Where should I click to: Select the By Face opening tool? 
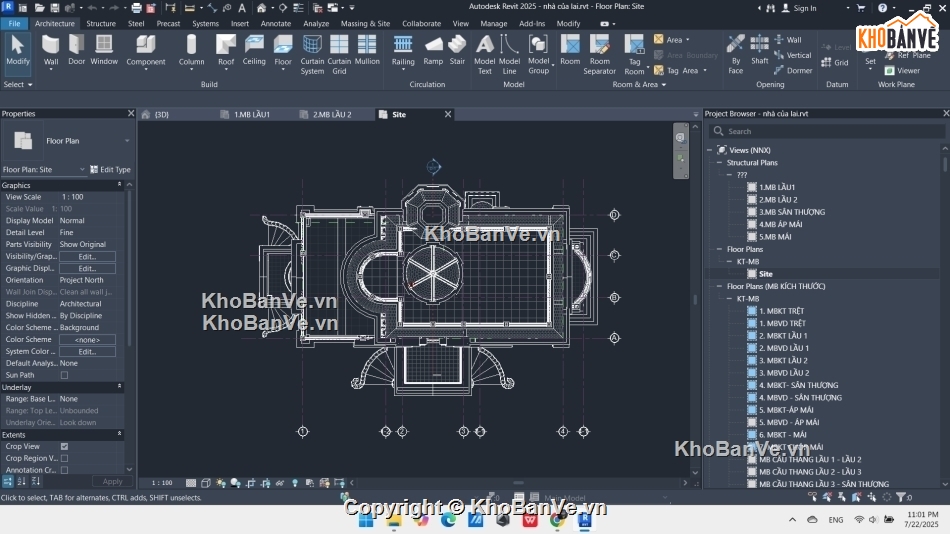(736, 55)
